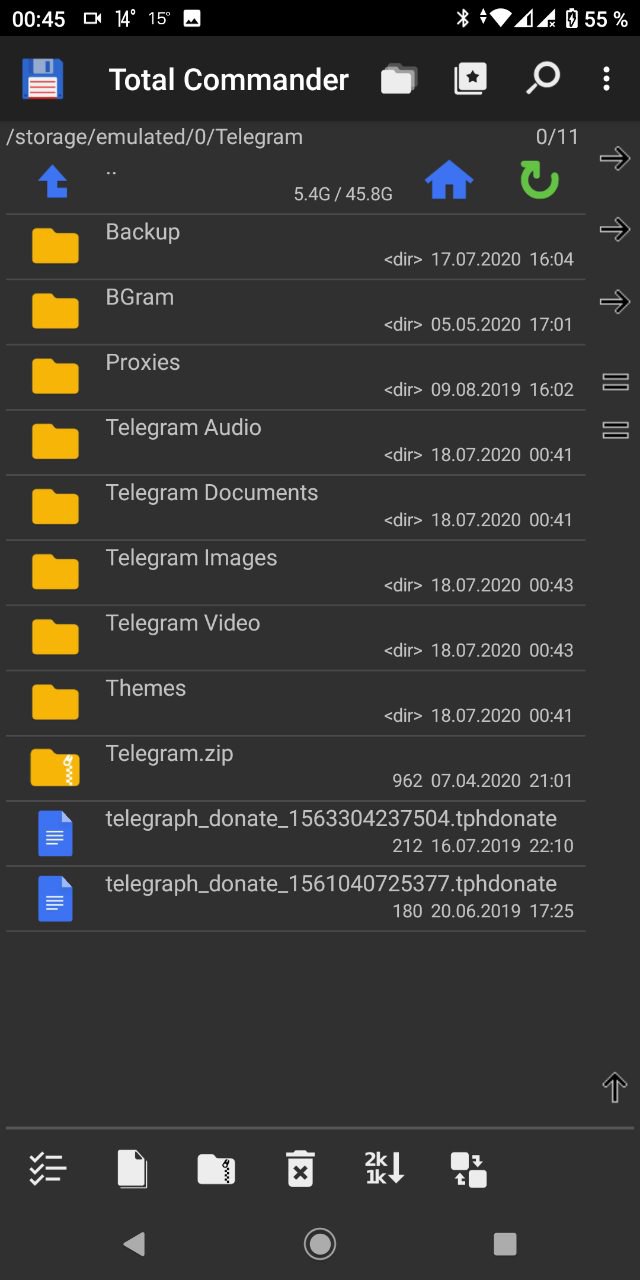Tap the battery 55 % status indicator
This screenshot has width=640, height=1280.
coord(598,18)
